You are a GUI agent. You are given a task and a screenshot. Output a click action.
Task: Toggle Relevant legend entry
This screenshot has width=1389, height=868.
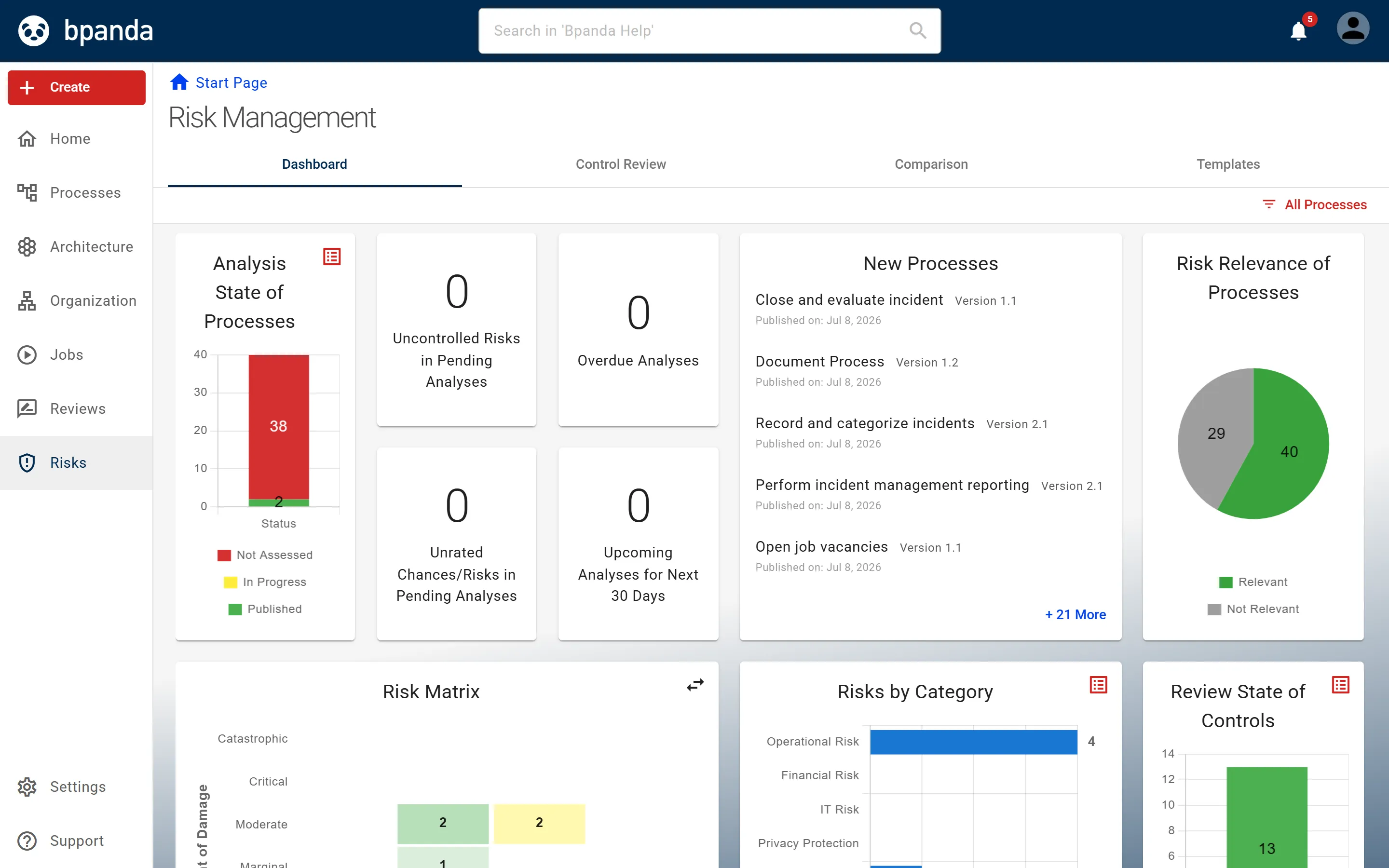tap(1253, 582)
